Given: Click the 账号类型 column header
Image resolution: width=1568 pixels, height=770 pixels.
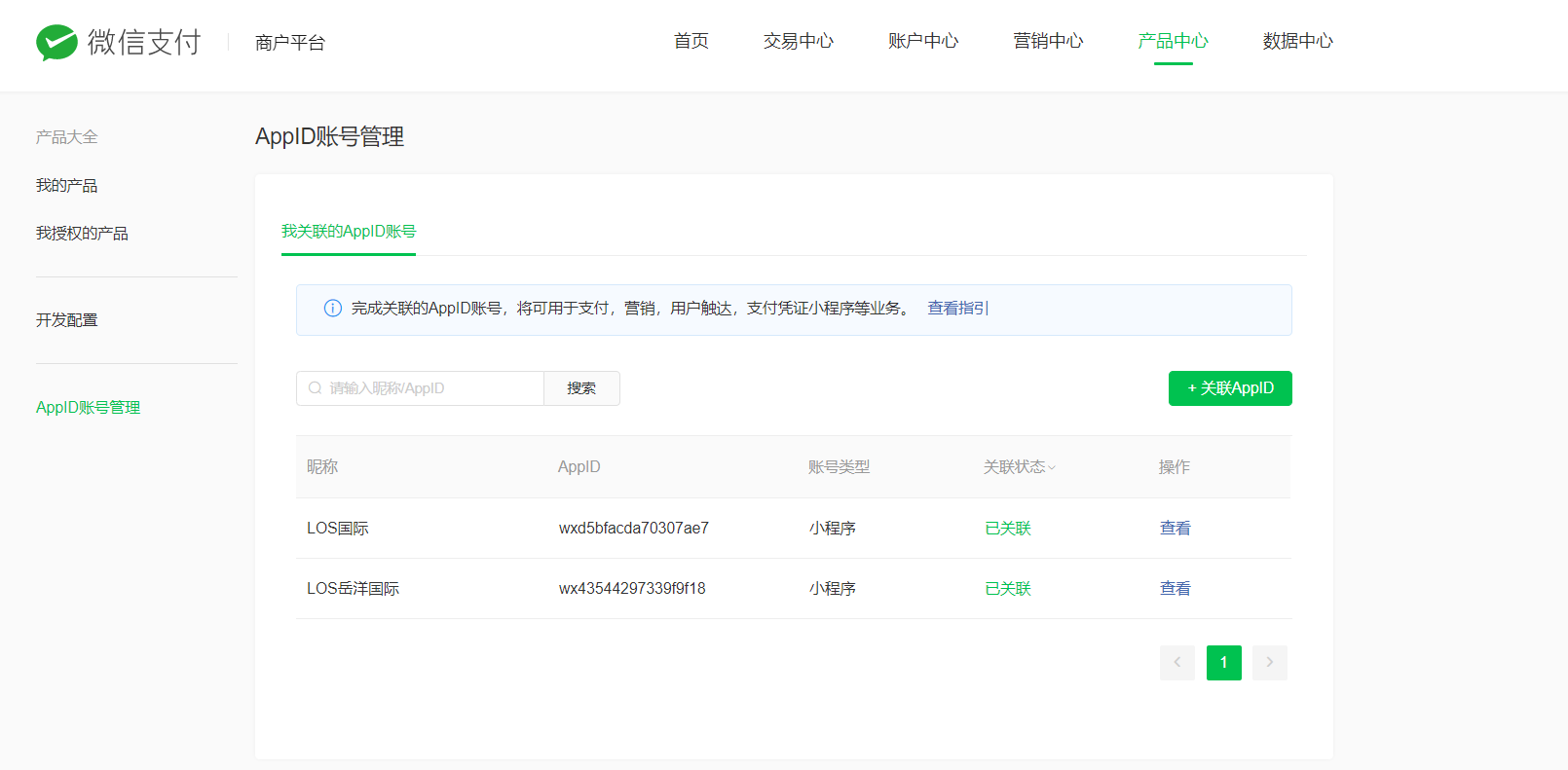Looking at the screenshot, I should click(x=840, y=467).
